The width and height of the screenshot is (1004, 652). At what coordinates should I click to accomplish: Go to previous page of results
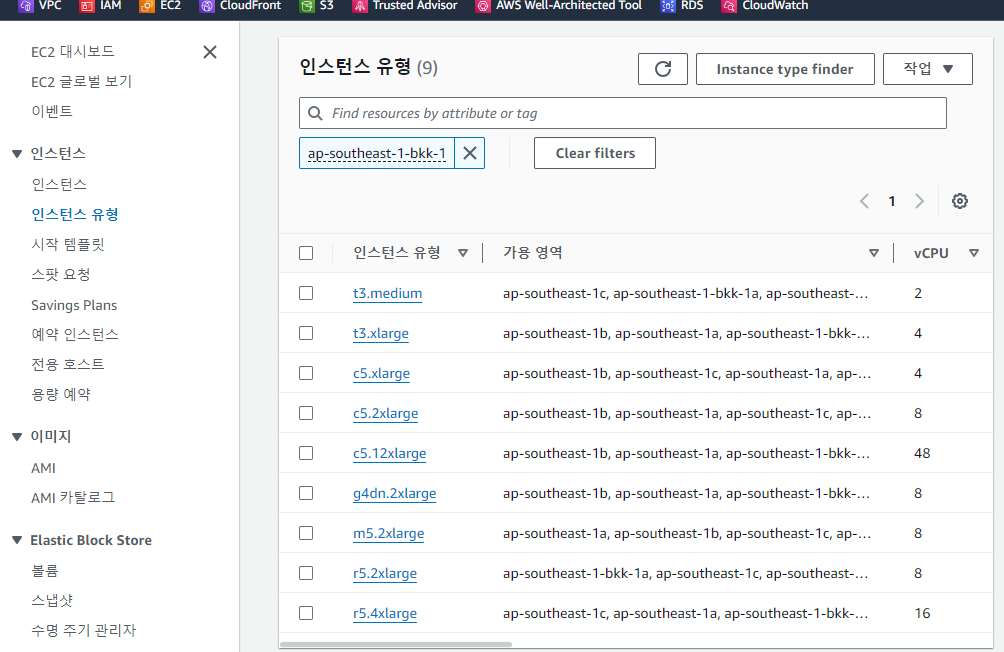point(864,201)
